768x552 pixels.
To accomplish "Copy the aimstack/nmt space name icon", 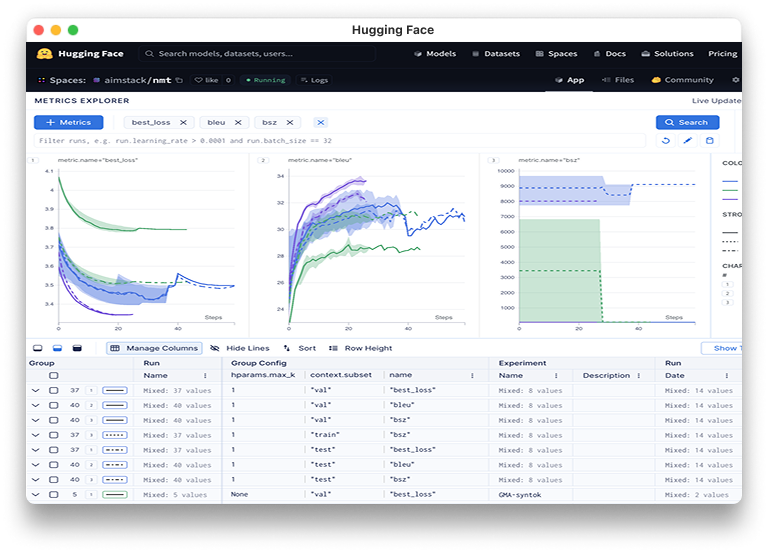I will (x=179, y=80).
